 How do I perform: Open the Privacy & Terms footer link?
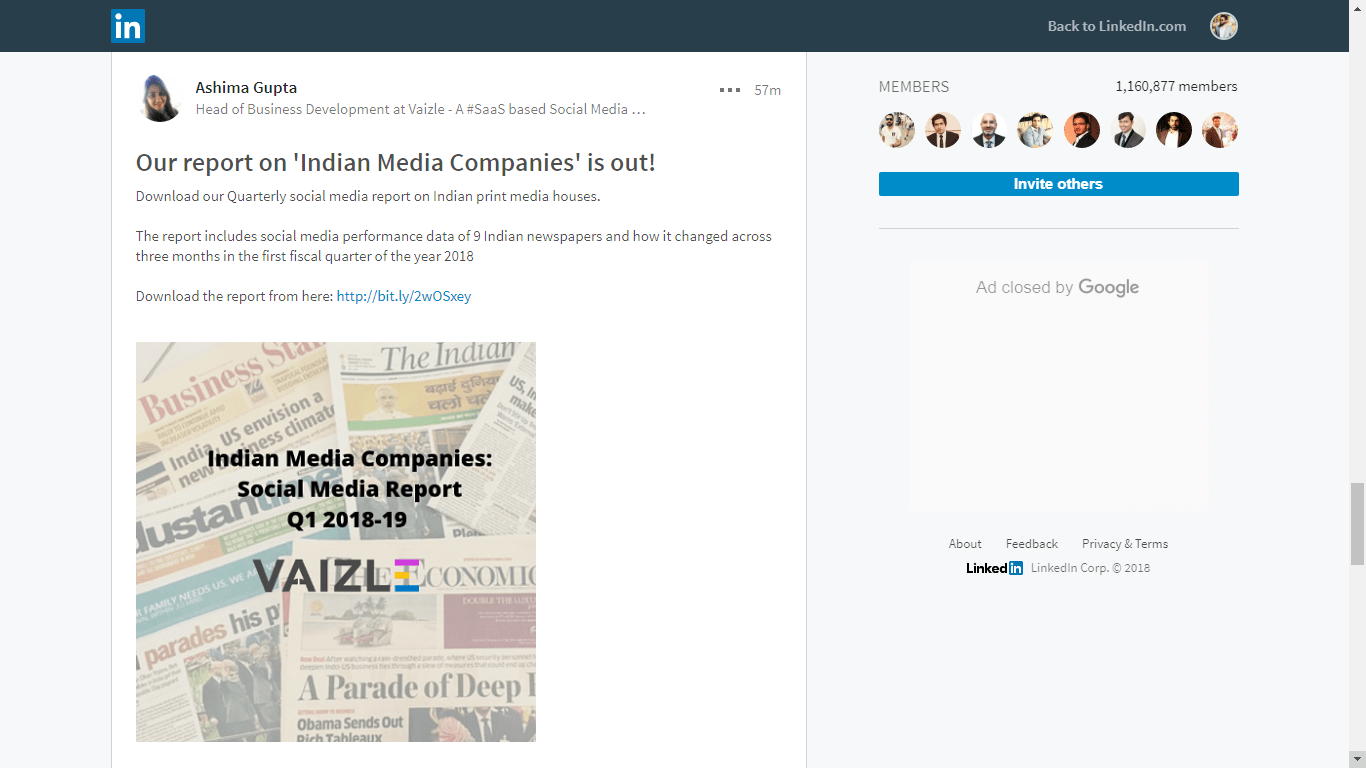pyautogui.click(x=1125, y=544)
